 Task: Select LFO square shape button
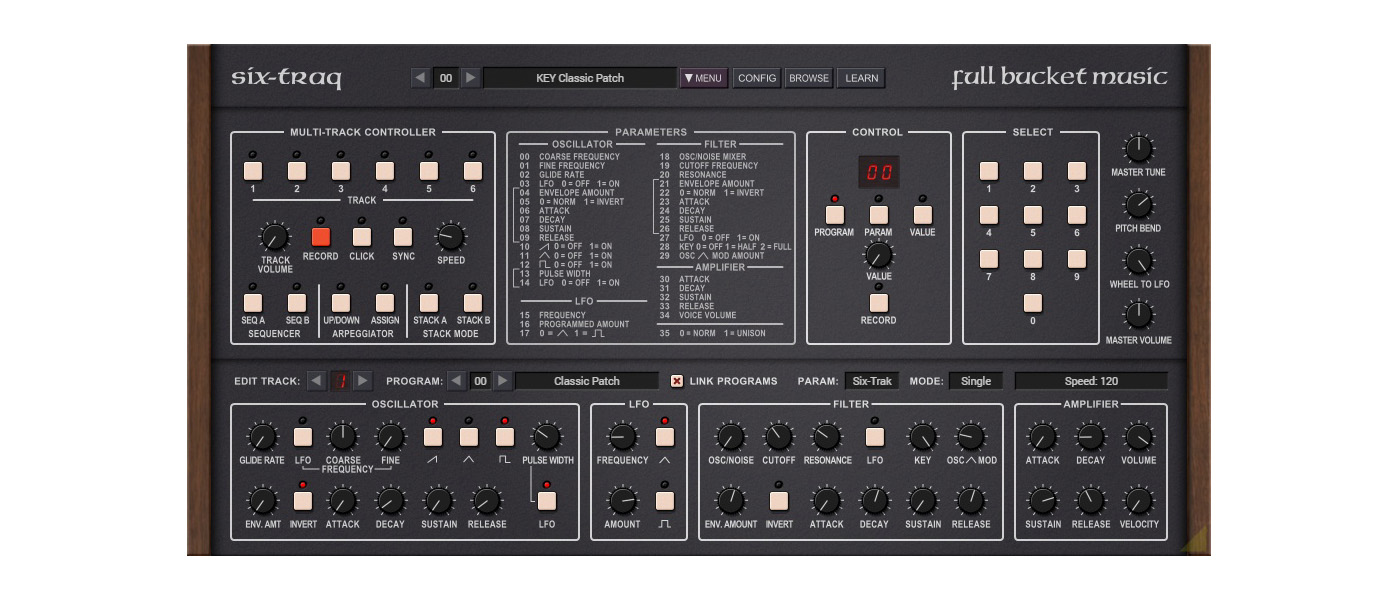(x=665, y=501)
